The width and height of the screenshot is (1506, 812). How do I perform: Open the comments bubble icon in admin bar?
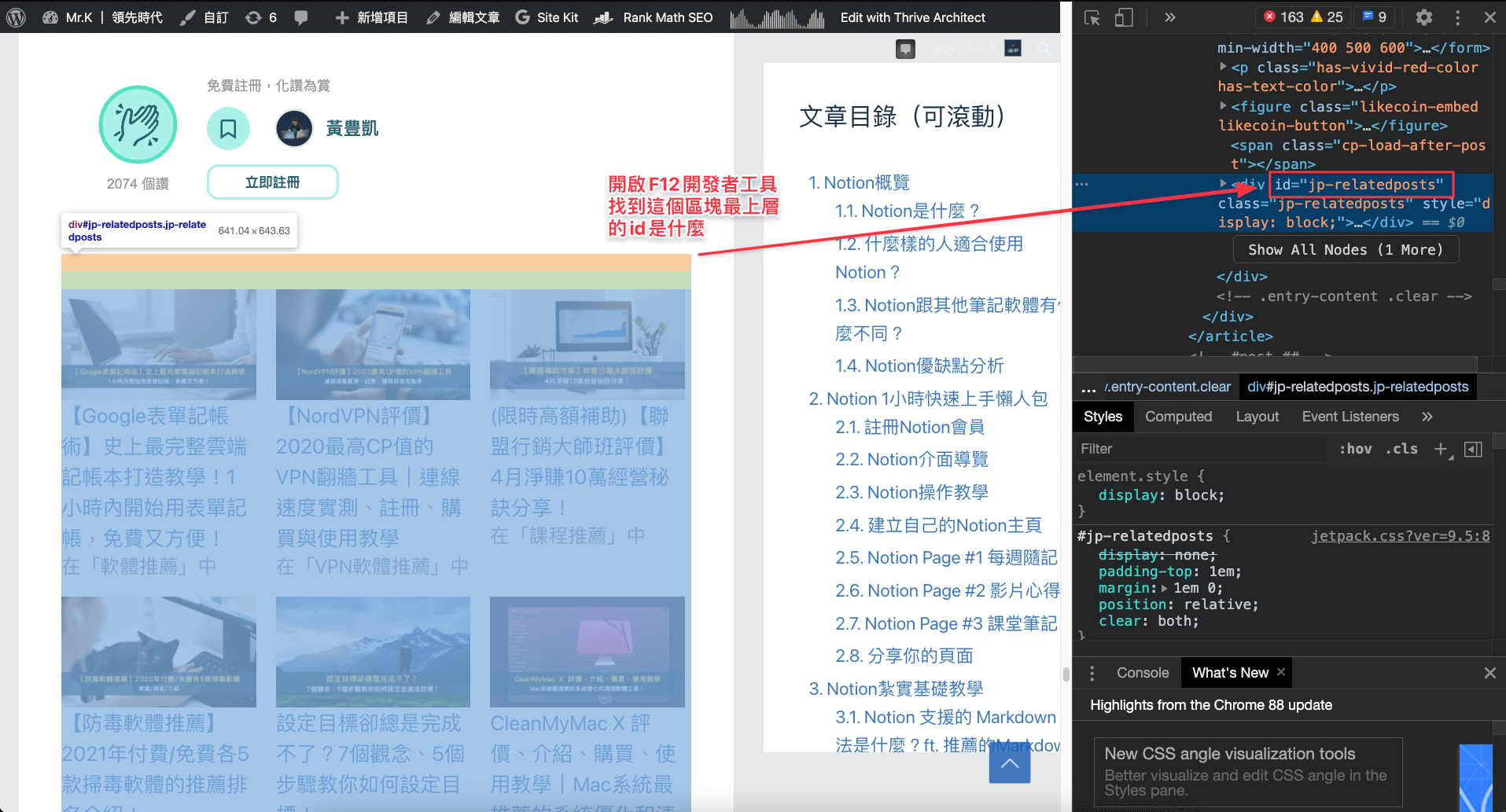click(x=300, y=17)
